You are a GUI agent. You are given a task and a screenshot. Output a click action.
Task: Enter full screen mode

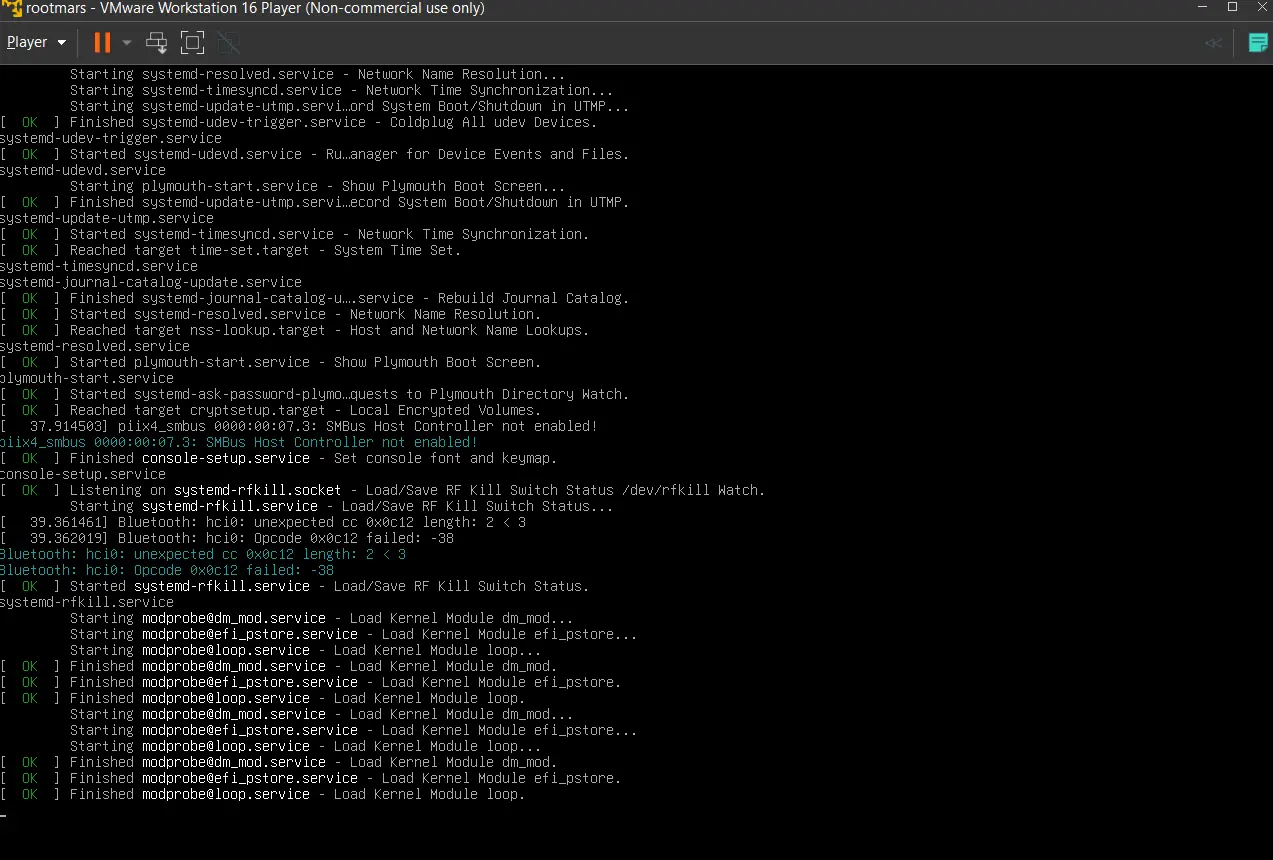[192, 42]
